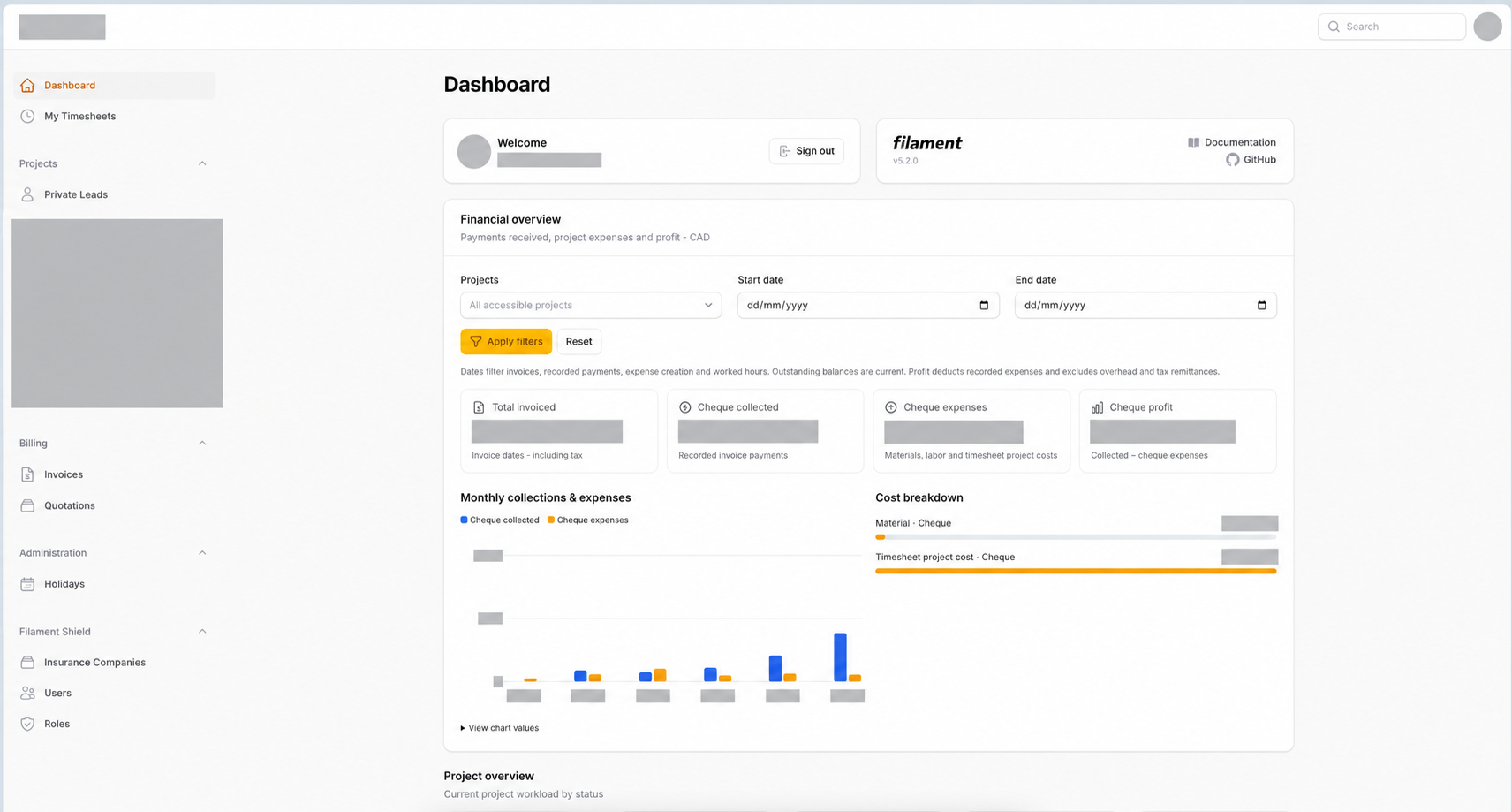Viewport: 1512px width, 812px height.
Task: Open End date calendar picker icon
Action: point(1261,306)
